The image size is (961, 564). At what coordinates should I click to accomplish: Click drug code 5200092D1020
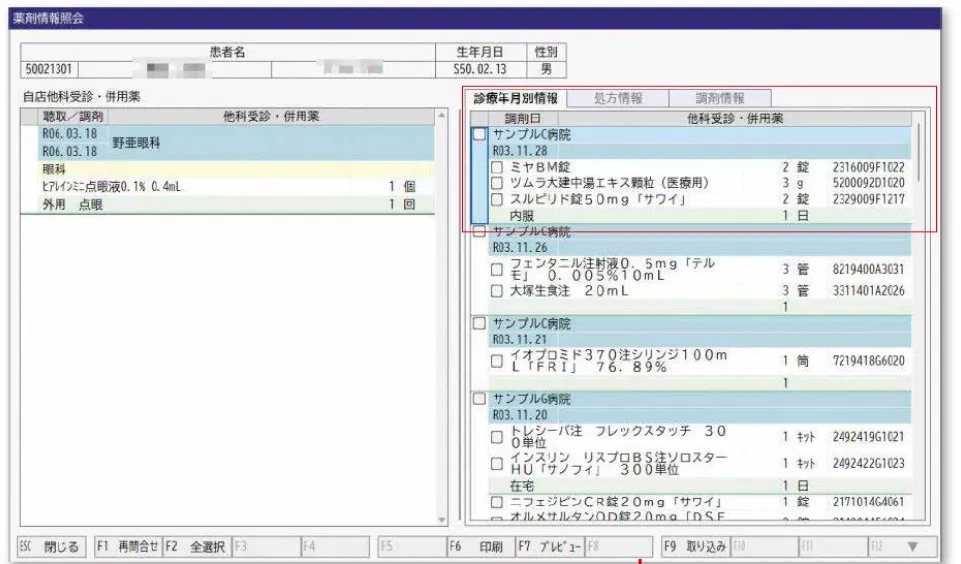868,183
